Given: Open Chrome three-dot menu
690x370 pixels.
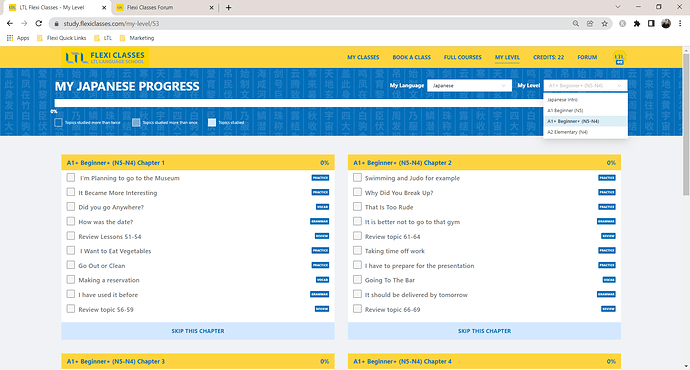Looking at the screenshot, I should coord(680,23).
